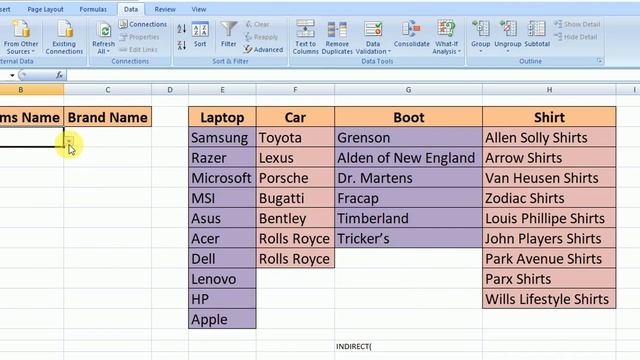Select column E header
Image resolution: width=640 pixels, height=360 pixels.
222,90
